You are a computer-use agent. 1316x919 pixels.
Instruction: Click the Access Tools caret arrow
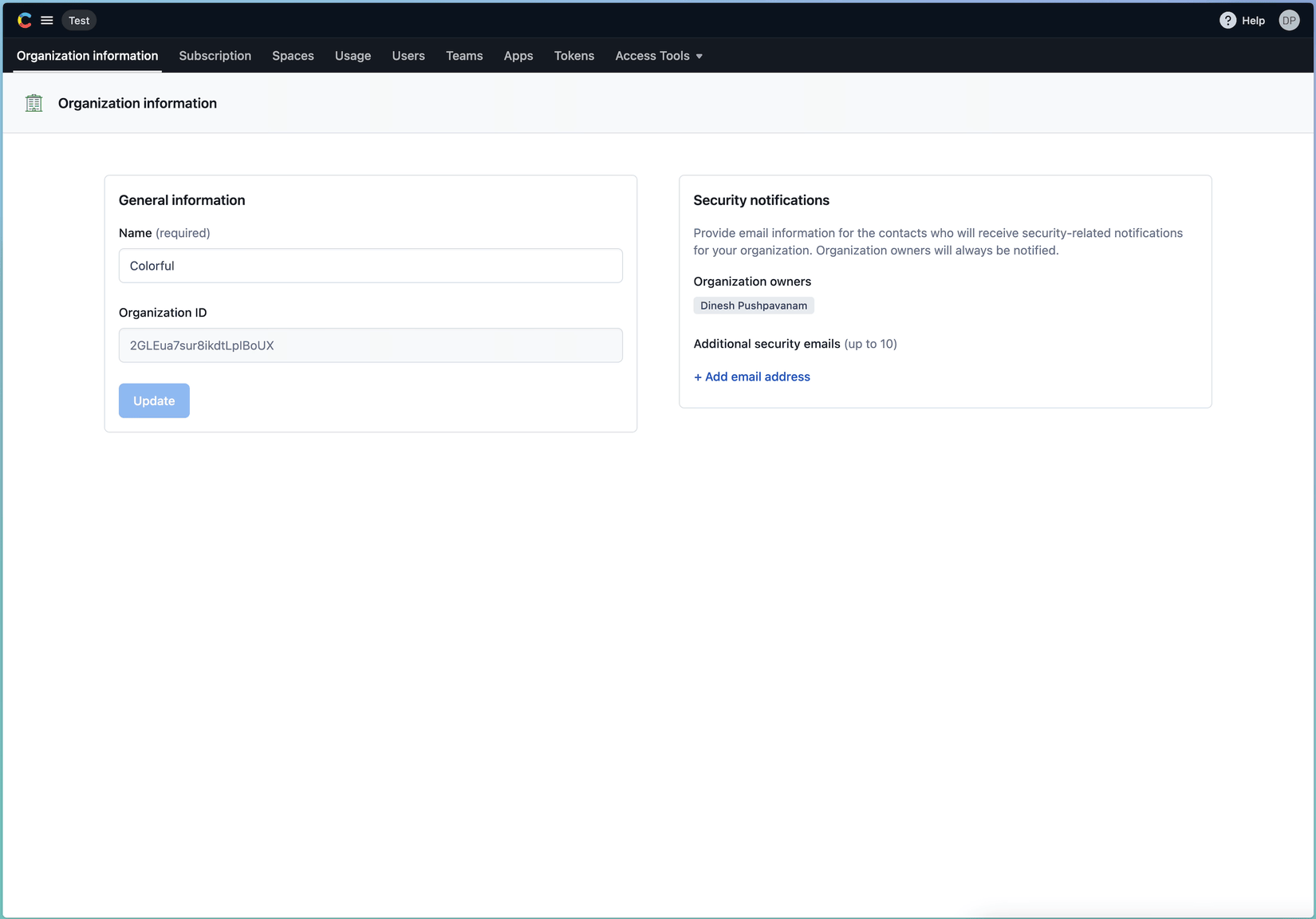[x=699, y=57]
